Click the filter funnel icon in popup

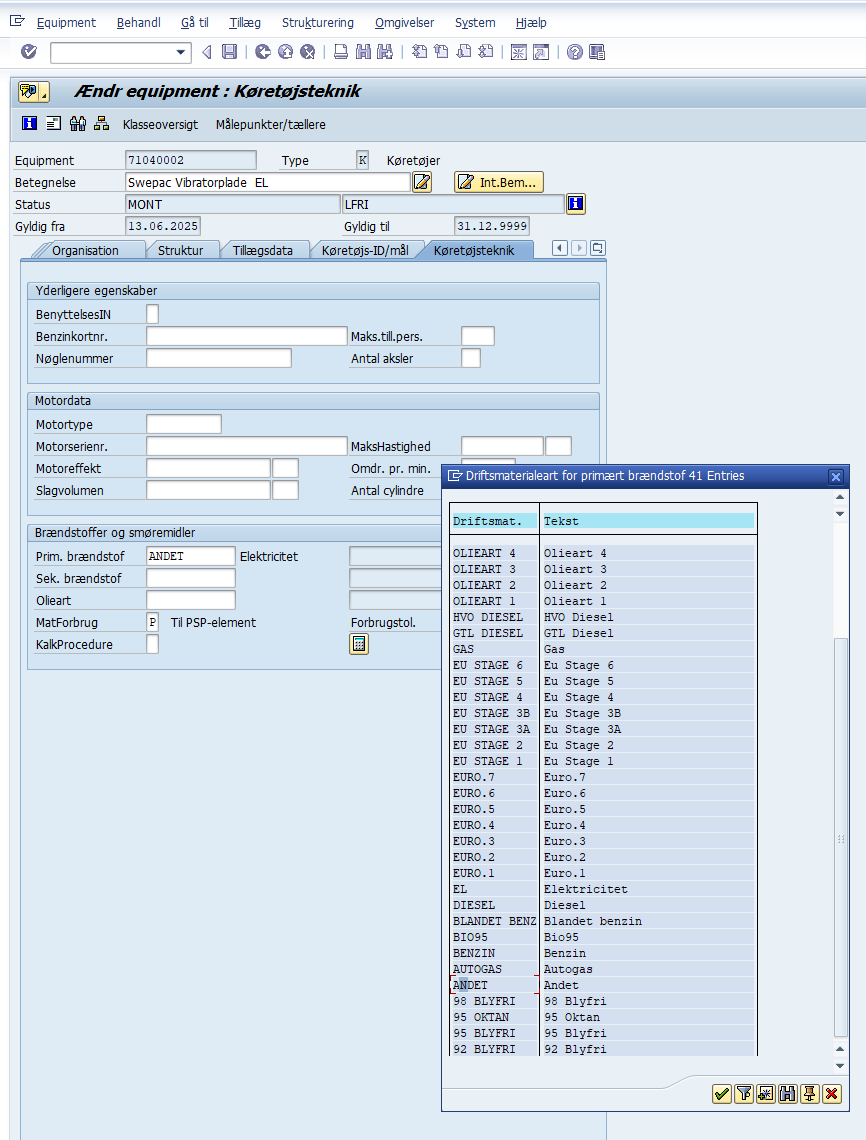tap(743, 1094)
